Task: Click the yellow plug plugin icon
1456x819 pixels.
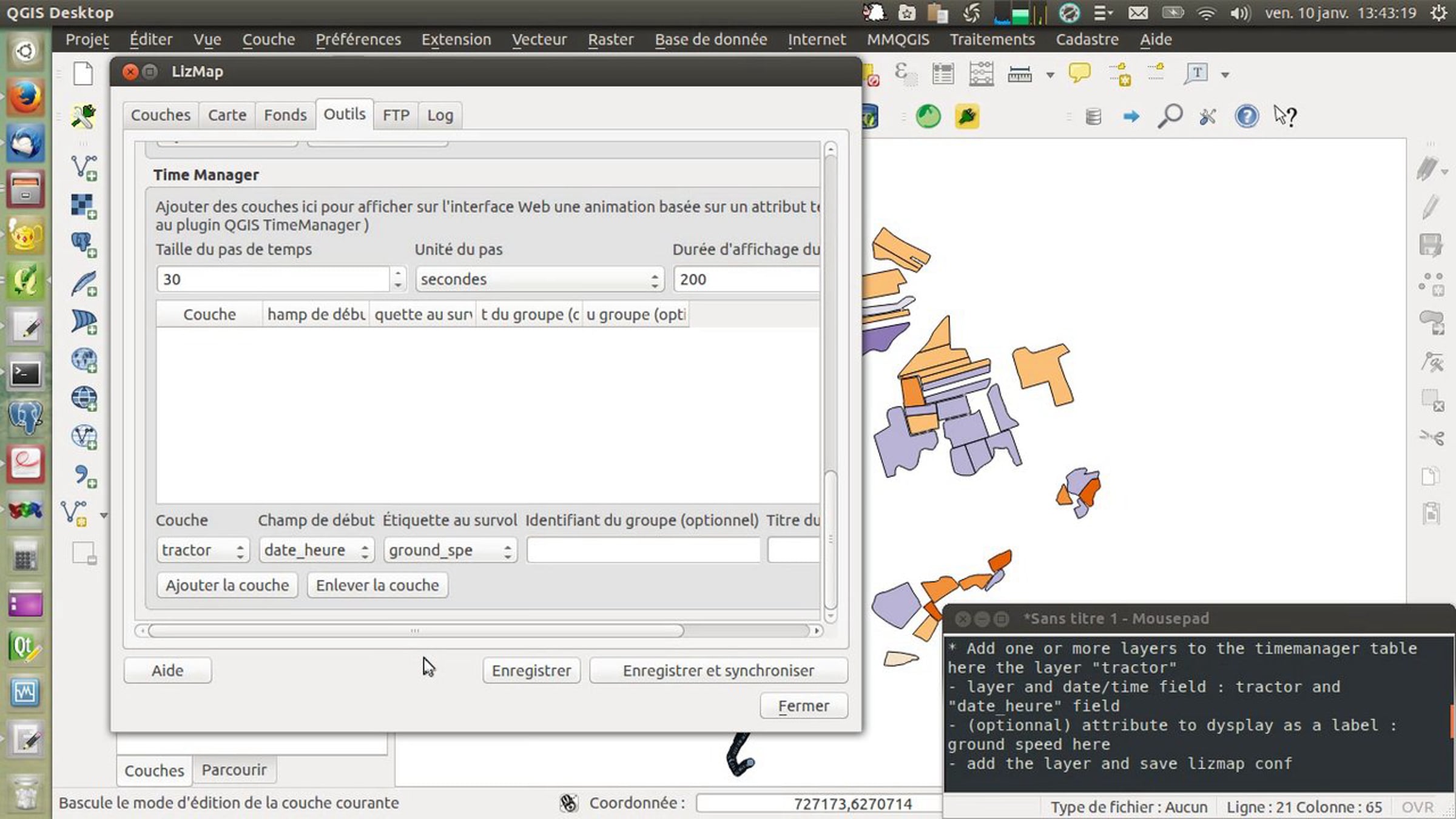Action: pos(967,116)
